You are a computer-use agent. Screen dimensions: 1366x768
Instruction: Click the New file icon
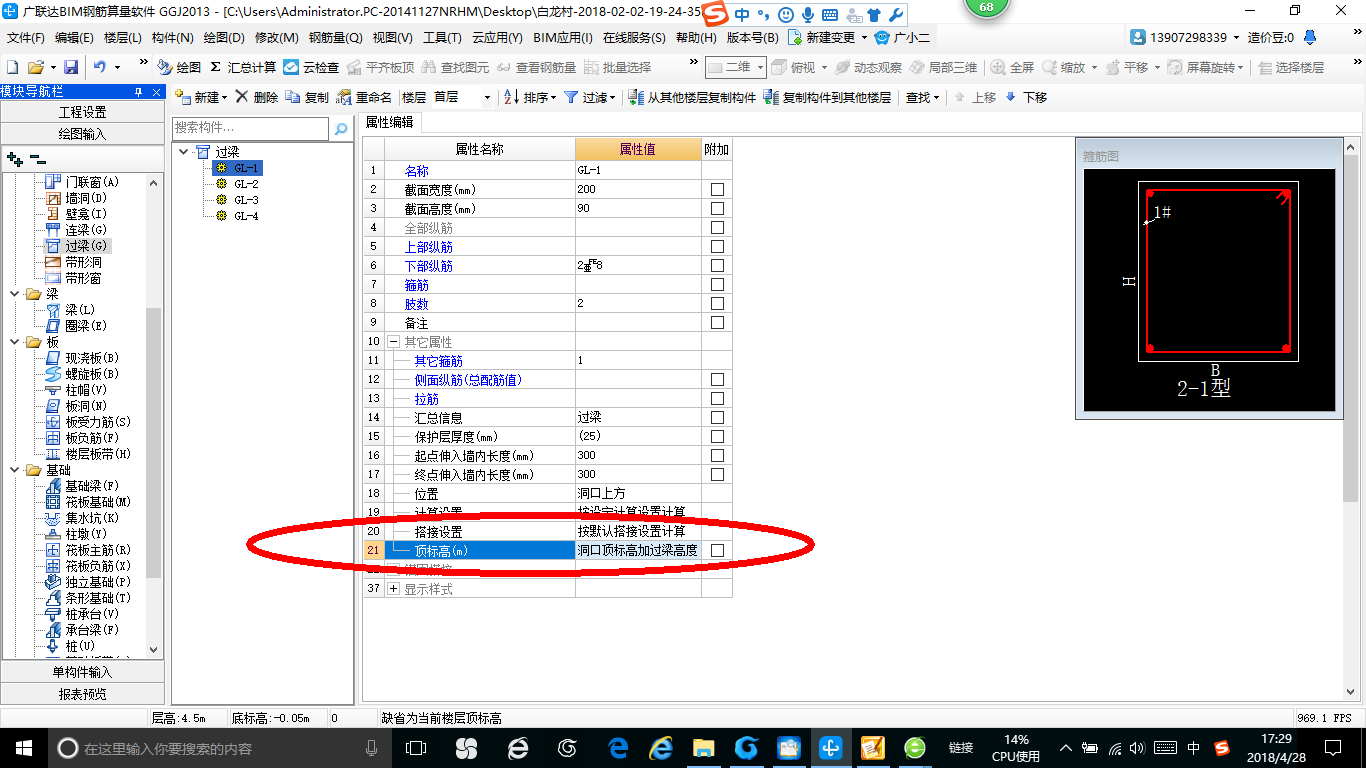click(x=13, y=67)
